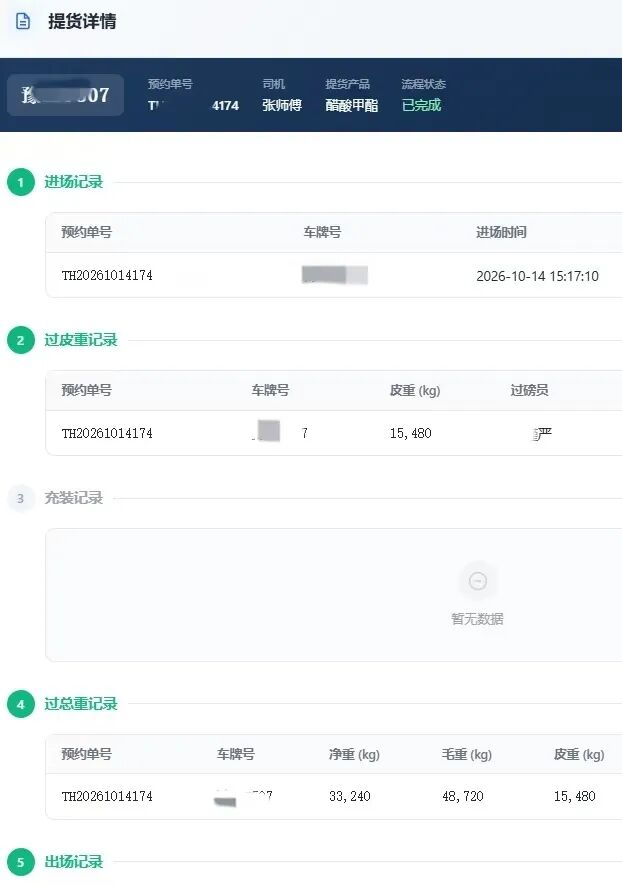This screenshot has width=622, height=886.
Task: Click the 流程状态 label in header
Action: [x=423, y=84]
